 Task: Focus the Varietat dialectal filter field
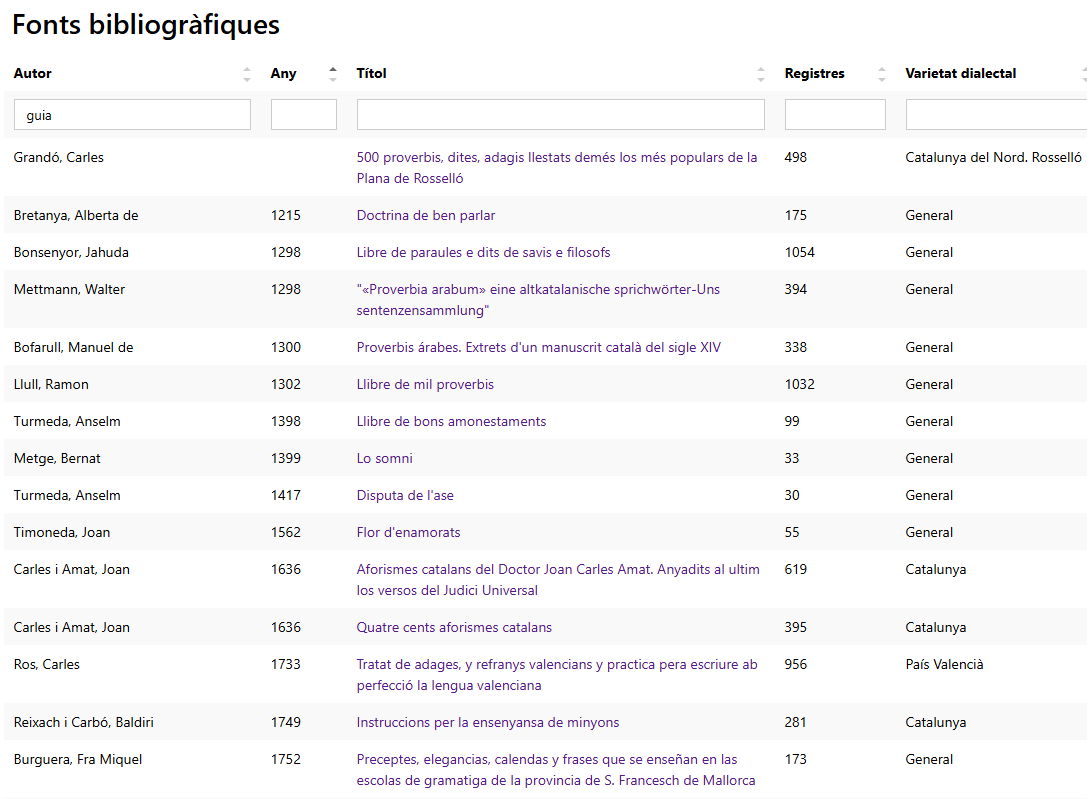click(x=996, y=114)
